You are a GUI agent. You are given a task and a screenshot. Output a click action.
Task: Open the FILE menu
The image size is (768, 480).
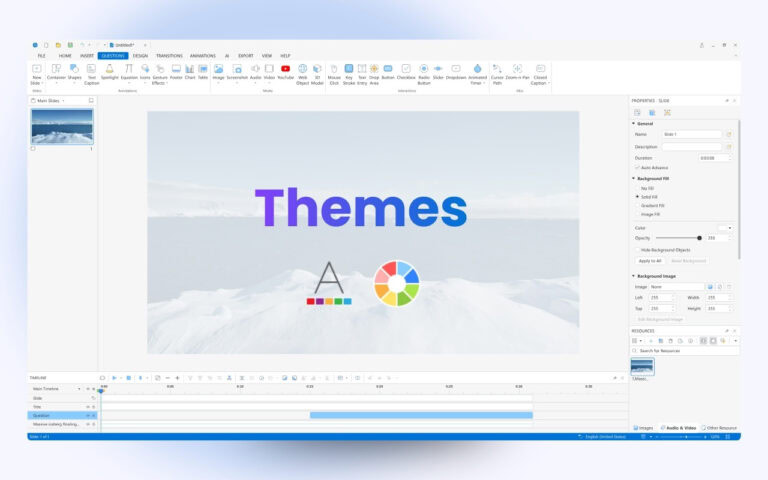(x=42, y=56)
